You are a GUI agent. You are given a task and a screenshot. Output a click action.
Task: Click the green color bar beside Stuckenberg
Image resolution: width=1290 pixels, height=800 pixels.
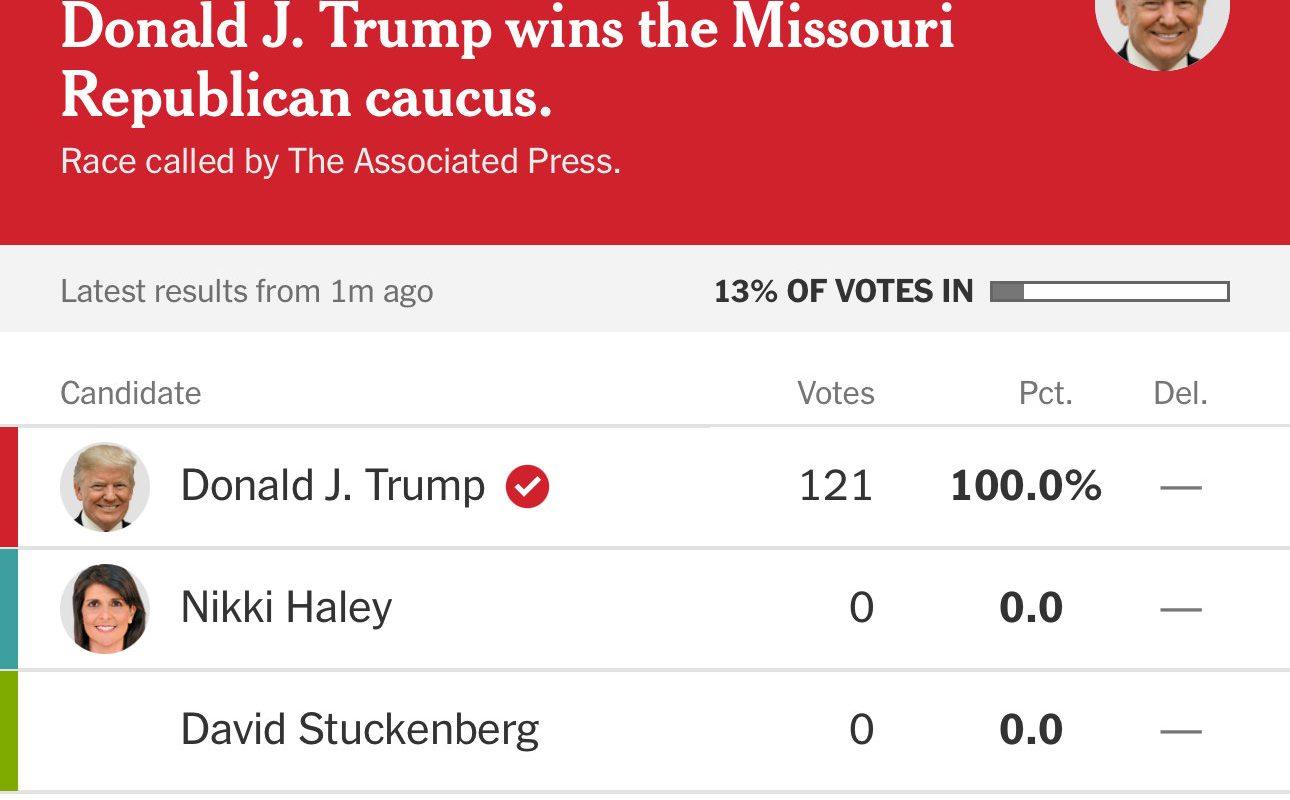[8, 729]
